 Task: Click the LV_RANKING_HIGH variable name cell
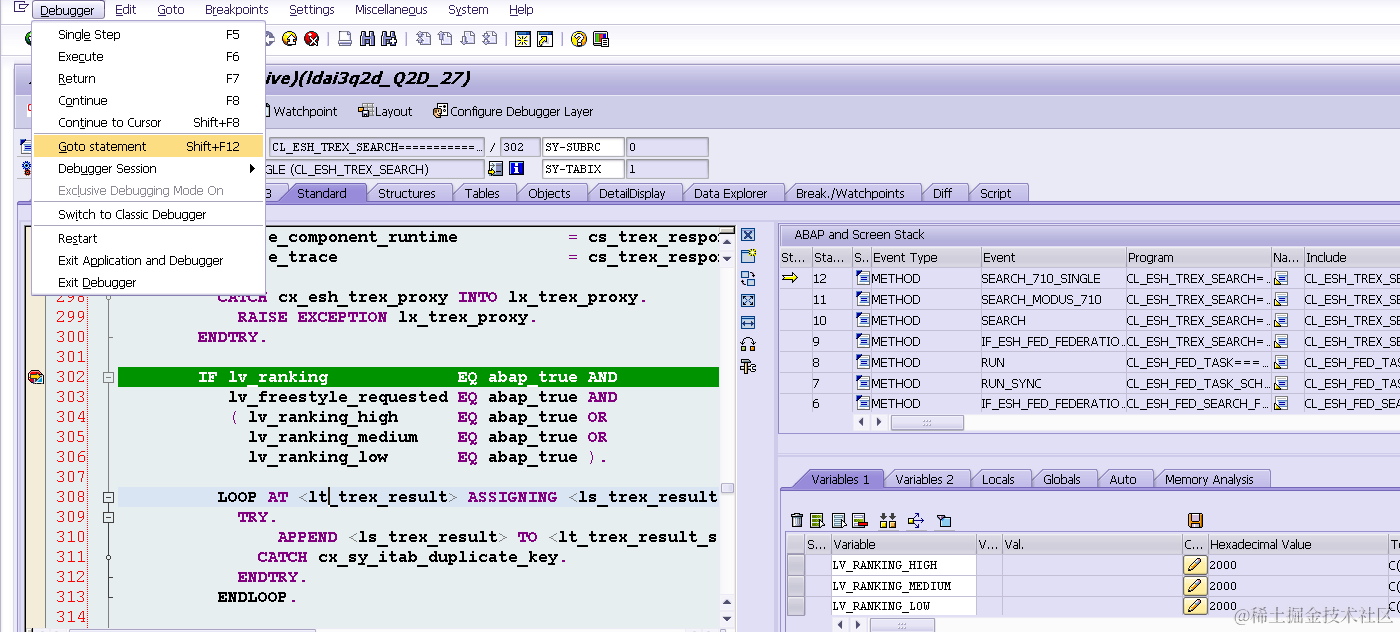point(903,565)
